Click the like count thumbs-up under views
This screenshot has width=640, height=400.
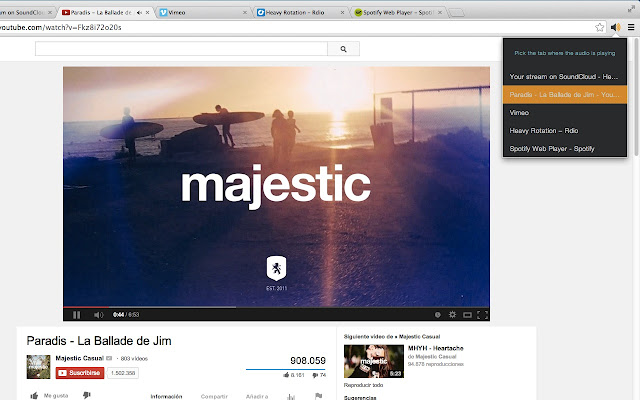point(294,375)
